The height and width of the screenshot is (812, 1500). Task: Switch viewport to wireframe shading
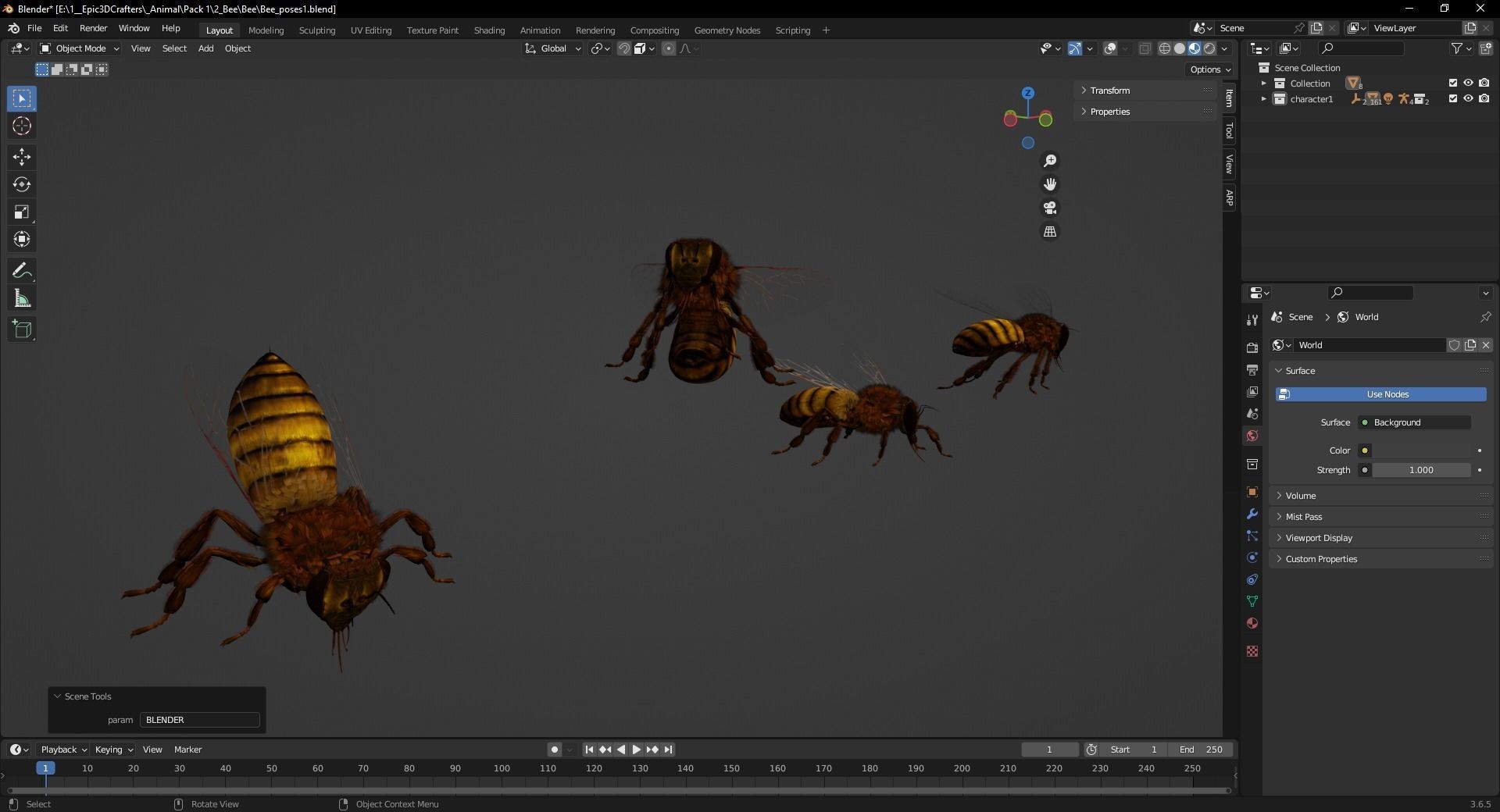[x=1164, y=48]
